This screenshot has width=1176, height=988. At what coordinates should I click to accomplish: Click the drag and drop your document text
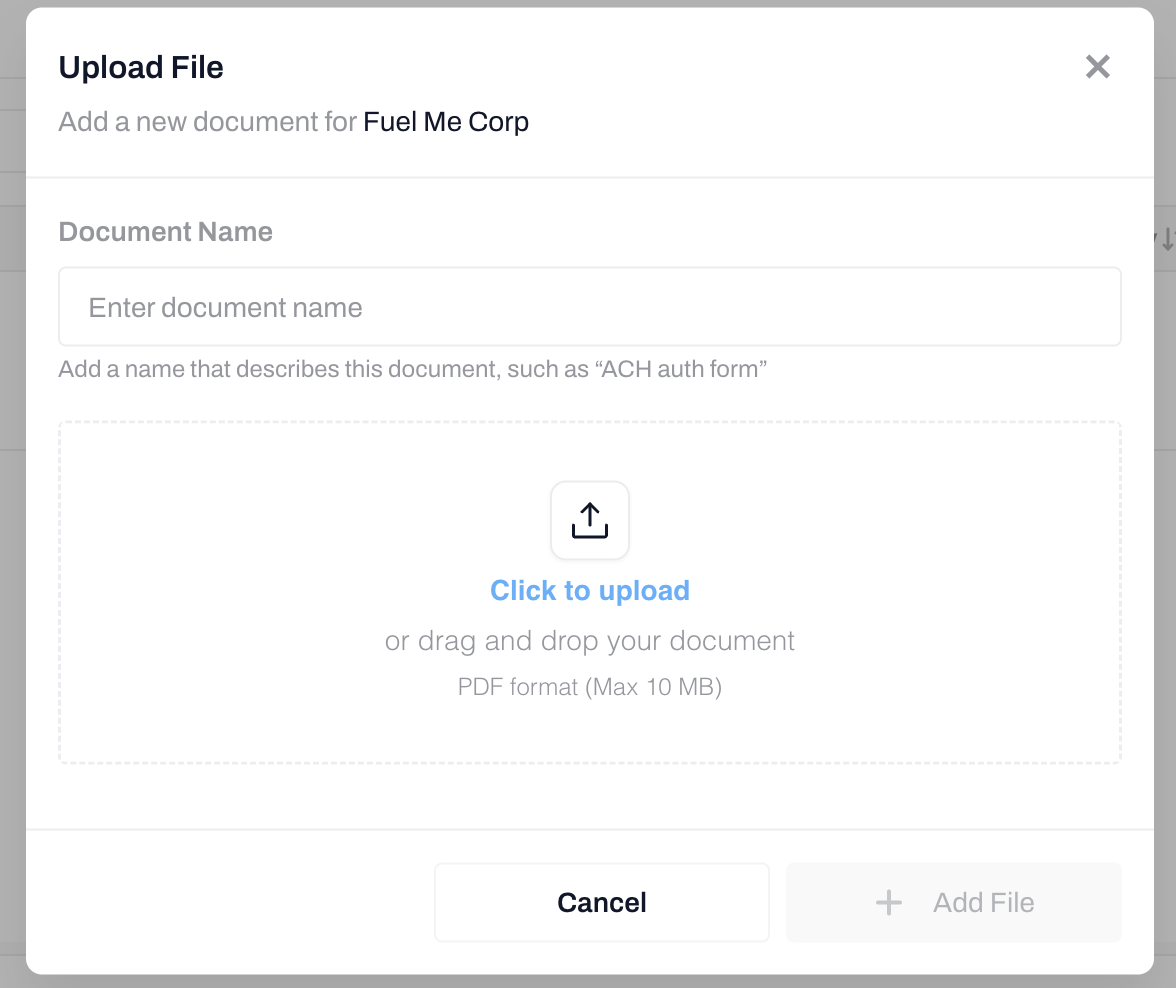pos(590,641)
